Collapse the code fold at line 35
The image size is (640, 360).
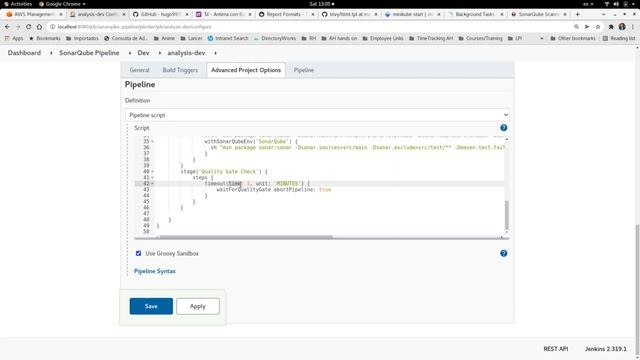153,142
